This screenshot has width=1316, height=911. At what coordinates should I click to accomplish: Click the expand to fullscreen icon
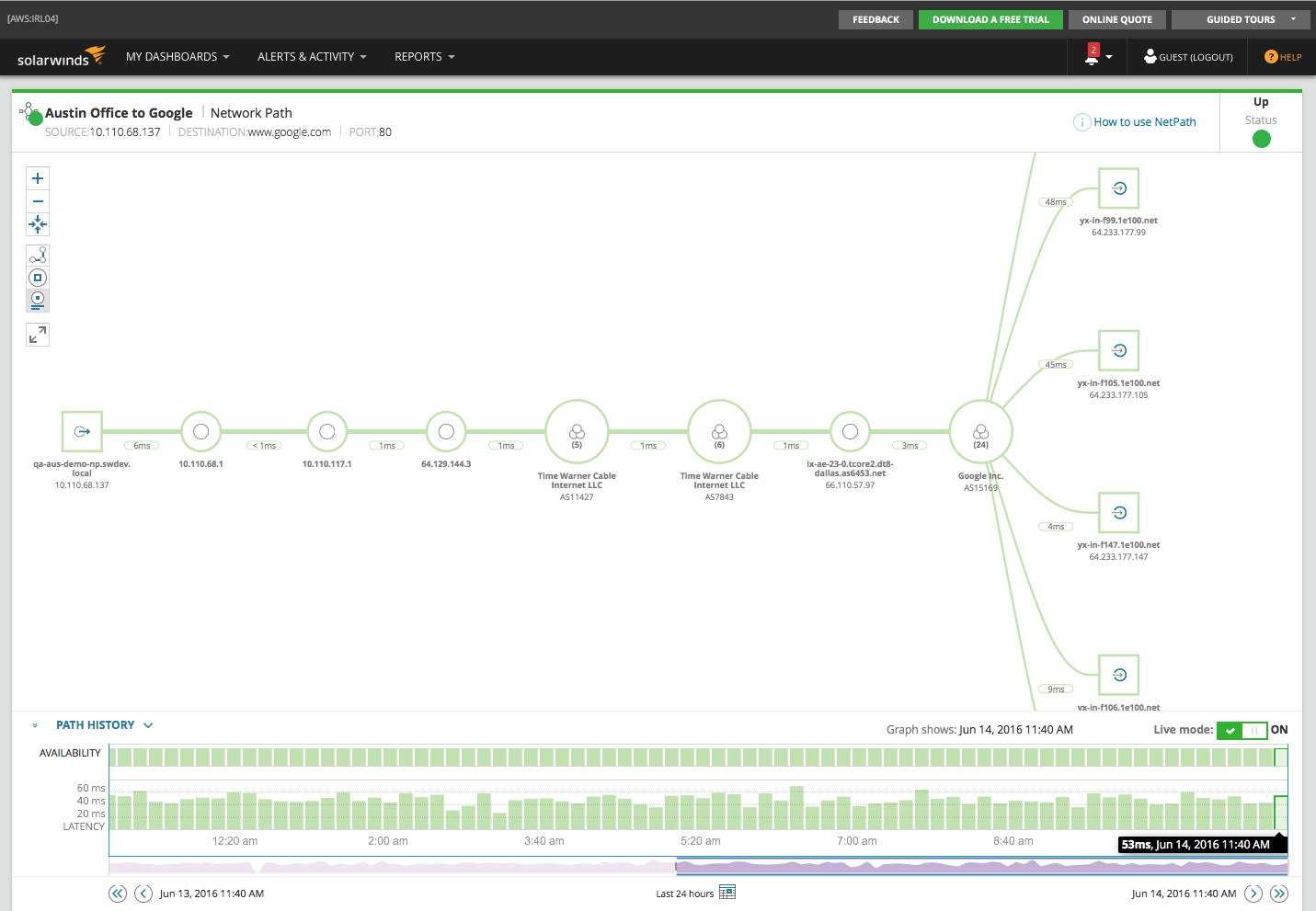38,335
